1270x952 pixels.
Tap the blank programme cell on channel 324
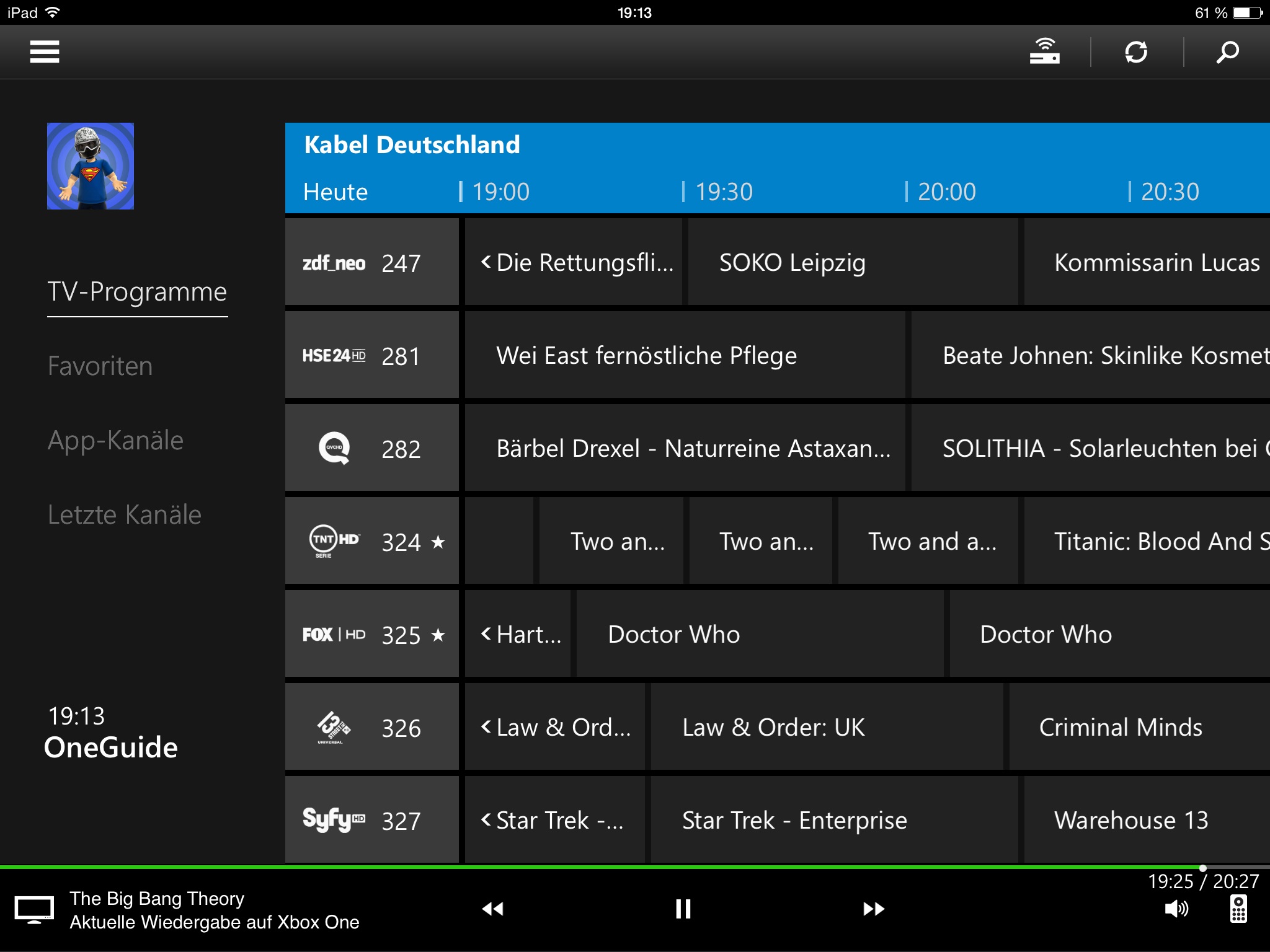click(x=499, y=541)
